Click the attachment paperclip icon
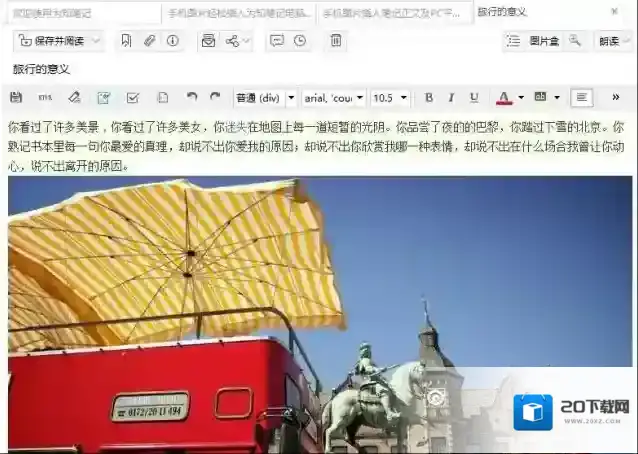638x454 pixels. (149, 41)
